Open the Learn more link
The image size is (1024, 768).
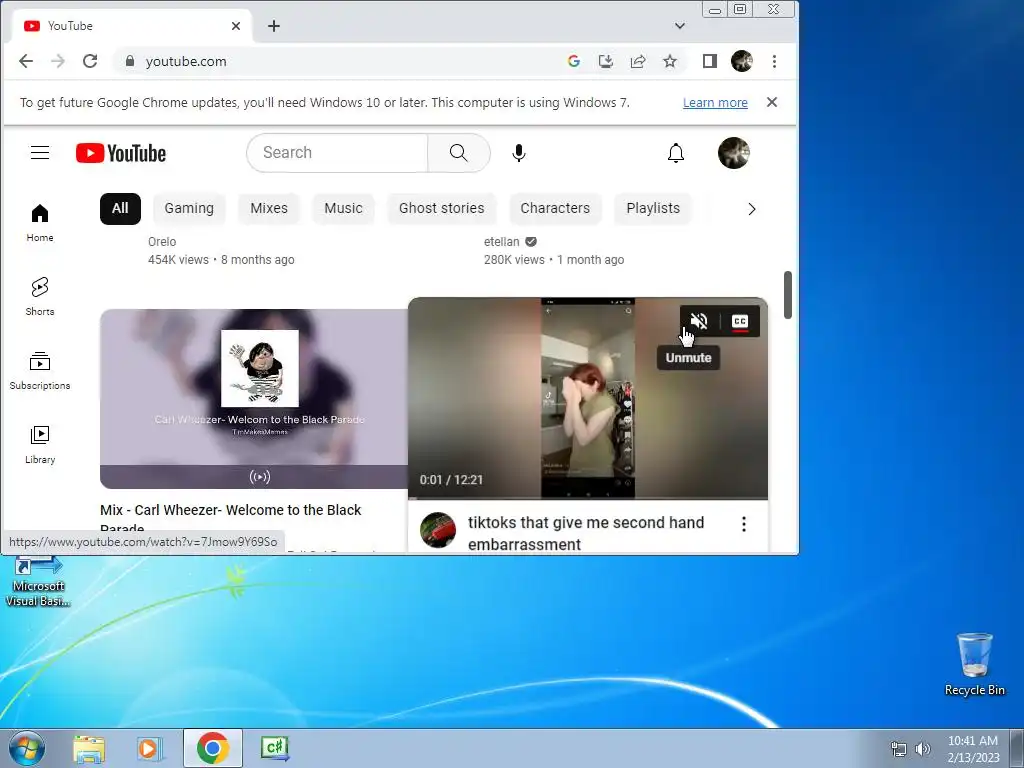coord(715,103)
